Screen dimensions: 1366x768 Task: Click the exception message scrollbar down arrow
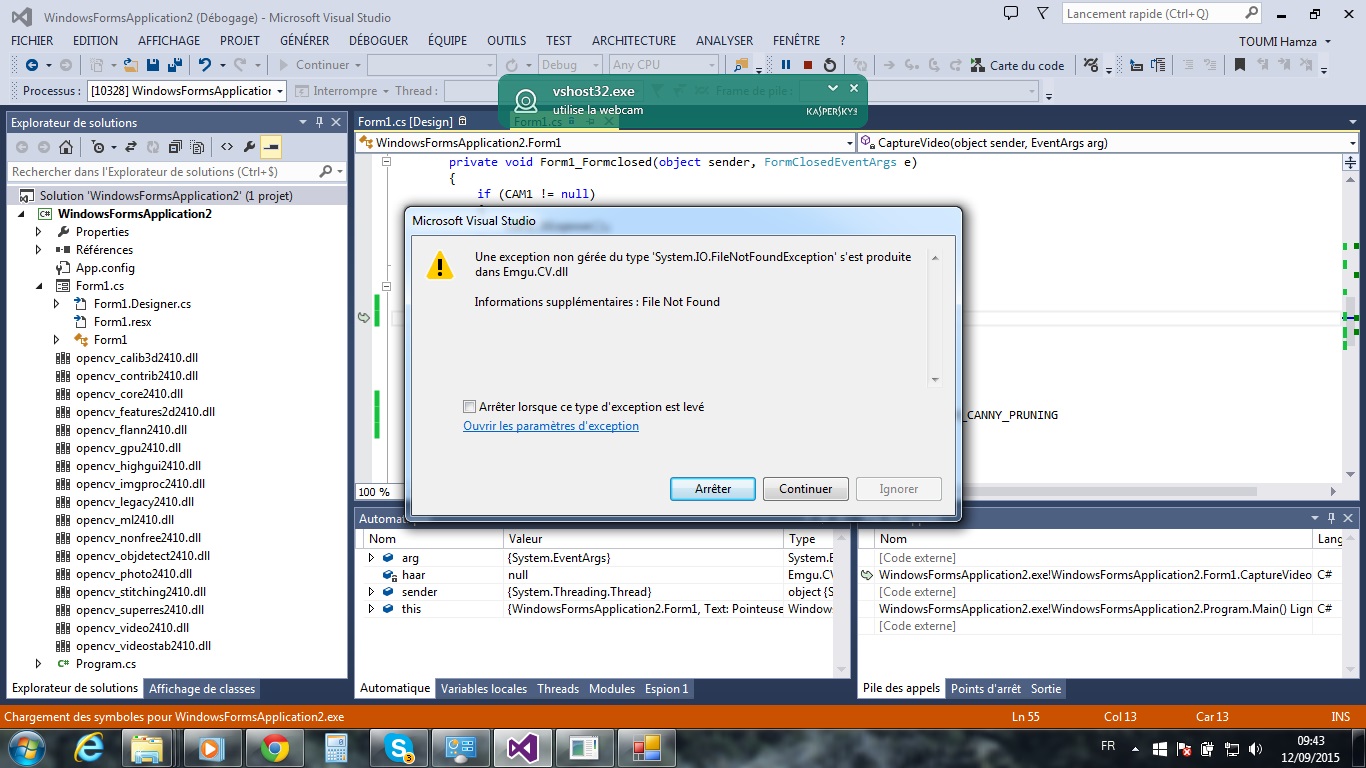[935, 380]
